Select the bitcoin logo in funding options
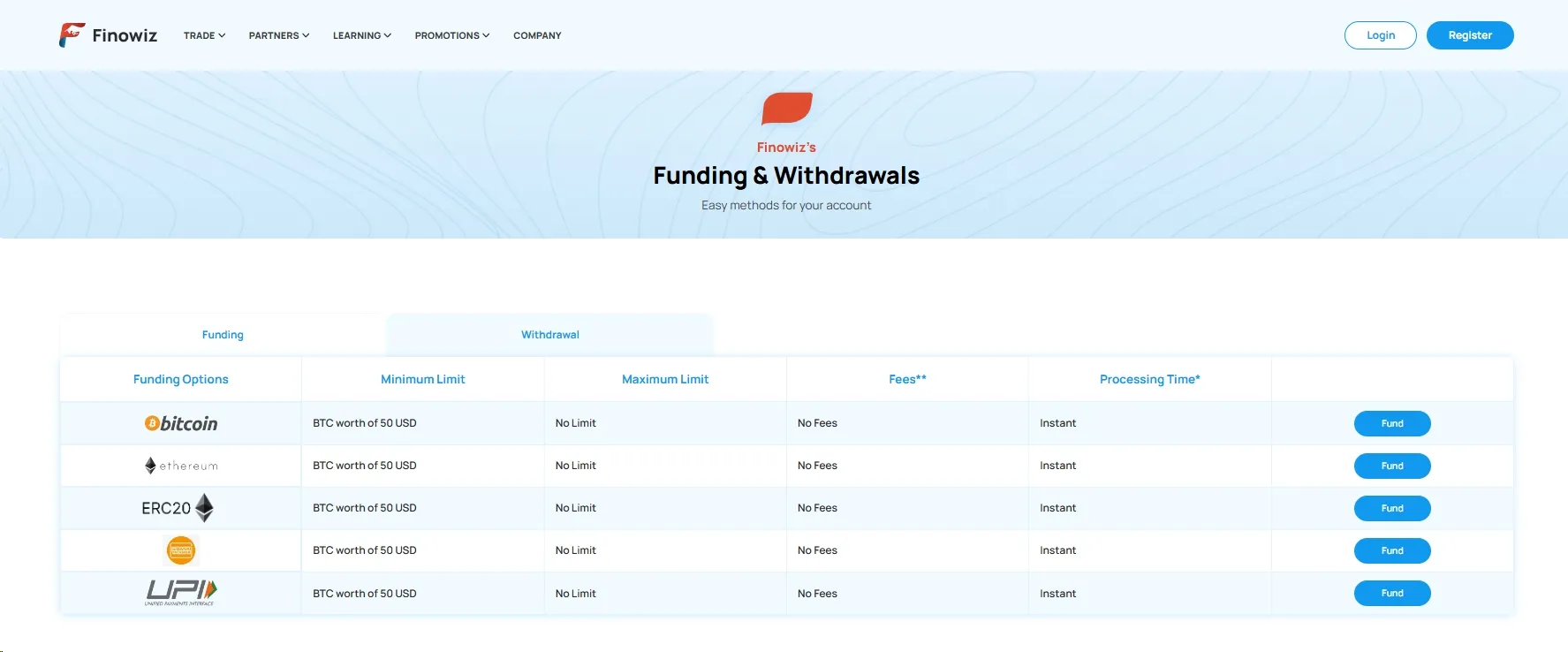 tap(181, 423)
